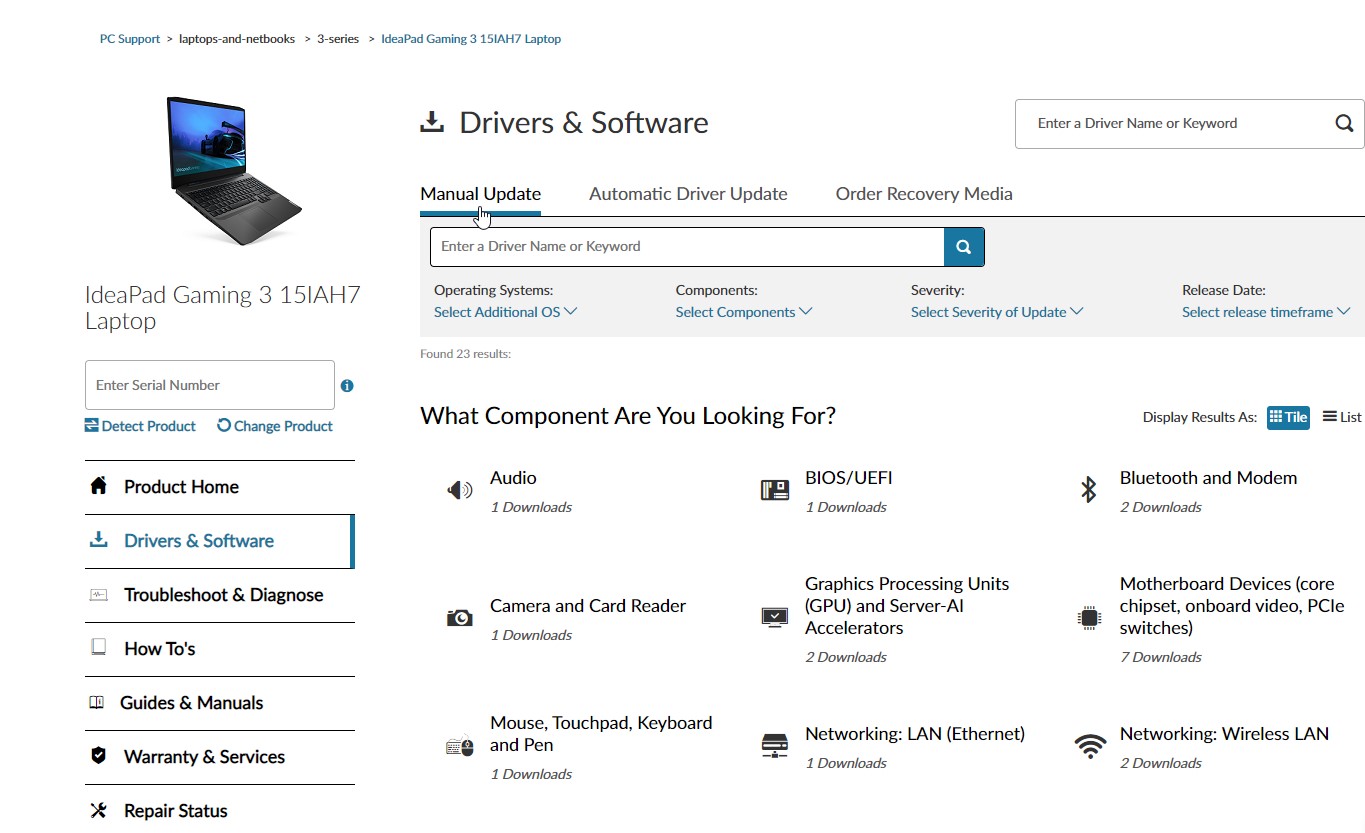Click the serial number info icon

point(347,386)
